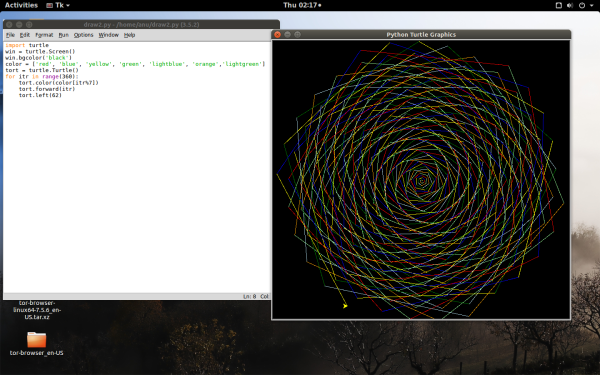The height and width of the screenshot is (375, 600).
Task: Click the volume icon in system tray
Action: [x=570, y=5]
